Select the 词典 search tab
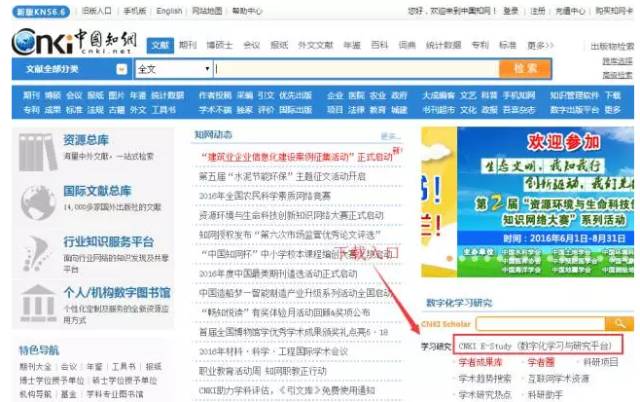Image resolution: width=640 pixels, height=402 pixels. [407, 45]
